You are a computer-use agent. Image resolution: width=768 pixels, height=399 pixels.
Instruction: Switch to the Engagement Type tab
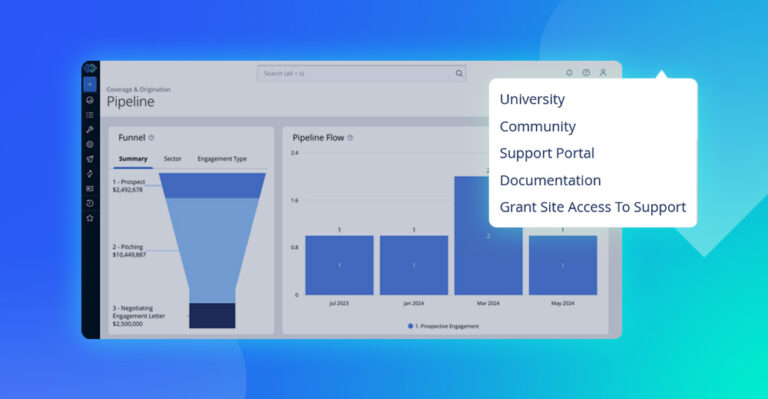pyautogui.click(x=222, y=159)
